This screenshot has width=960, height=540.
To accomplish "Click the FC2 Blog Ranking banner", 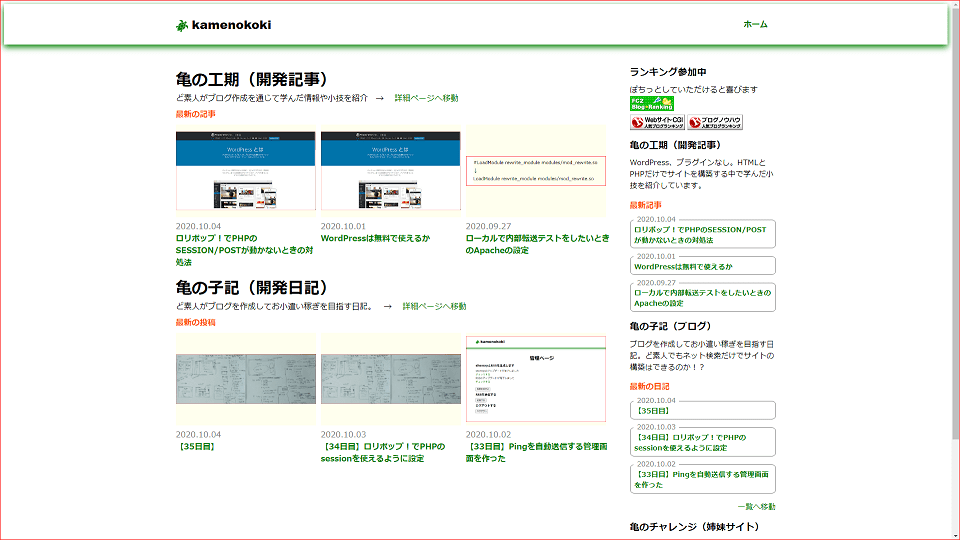I will (651, 103).
